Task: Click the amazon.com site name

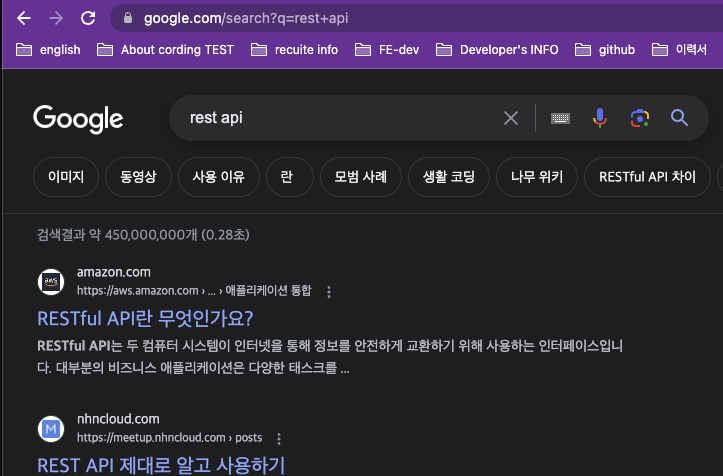Action: coord(113,272)
